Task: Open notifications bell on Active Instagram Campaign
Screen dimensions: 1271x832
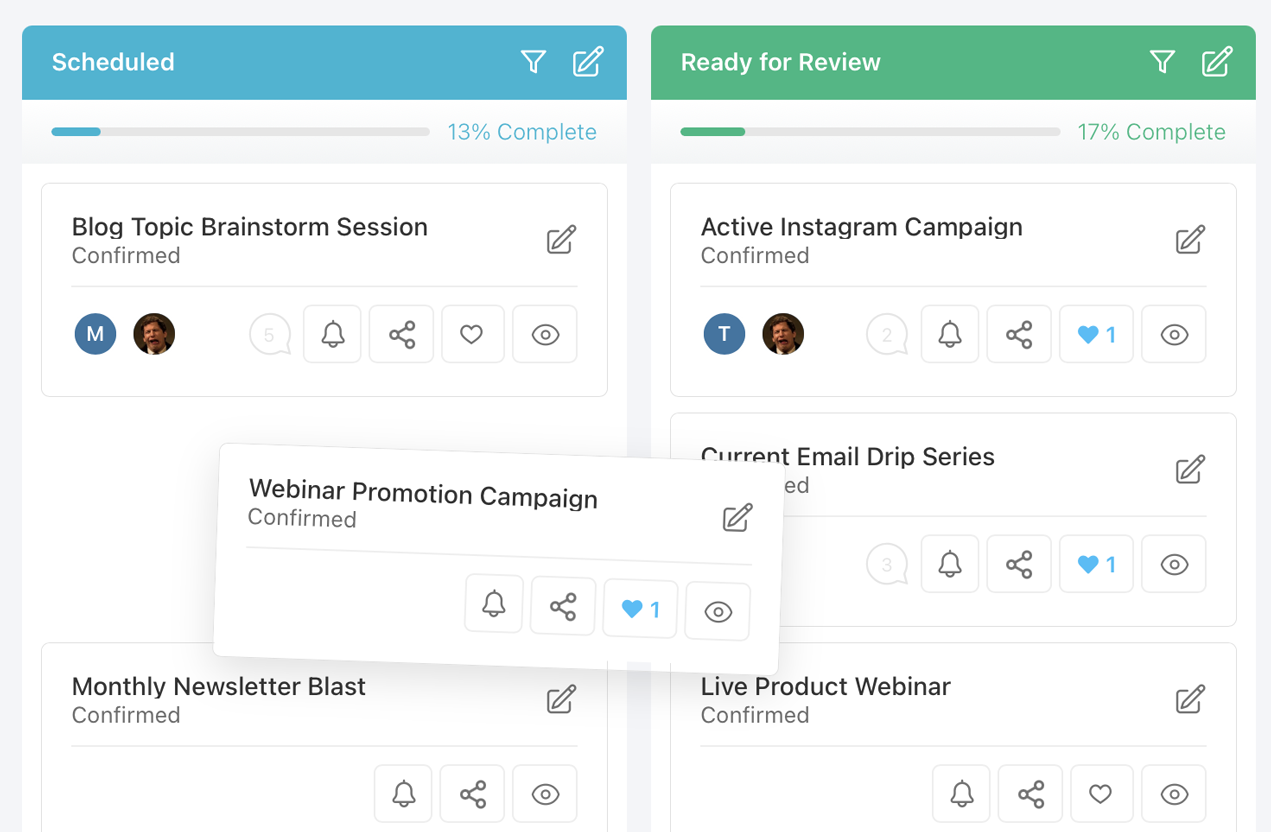Action: click(x=950, y=334)
